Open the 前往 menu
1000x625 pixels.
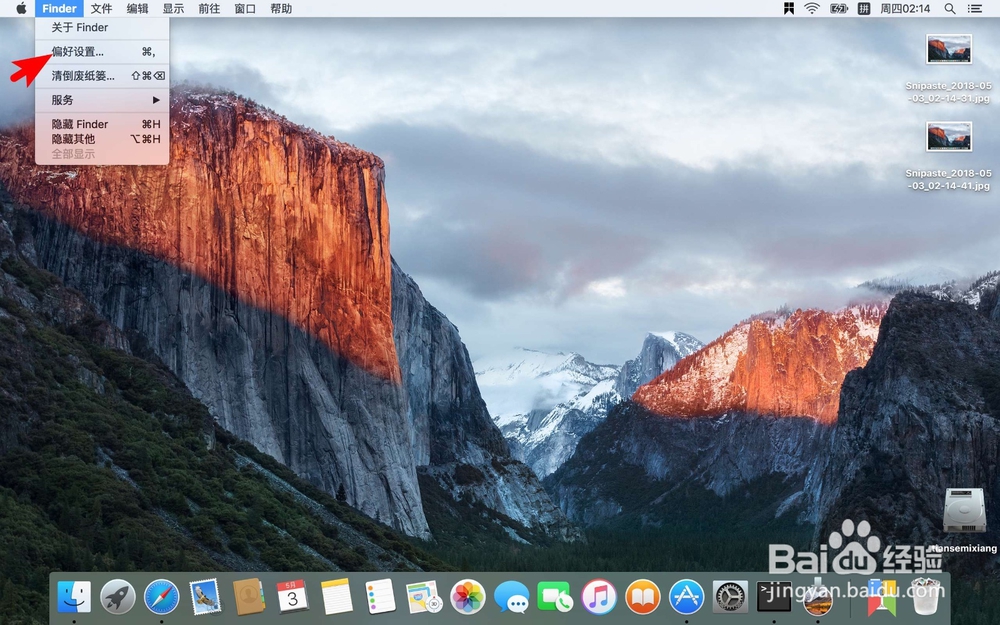click(x=209, y=8)
